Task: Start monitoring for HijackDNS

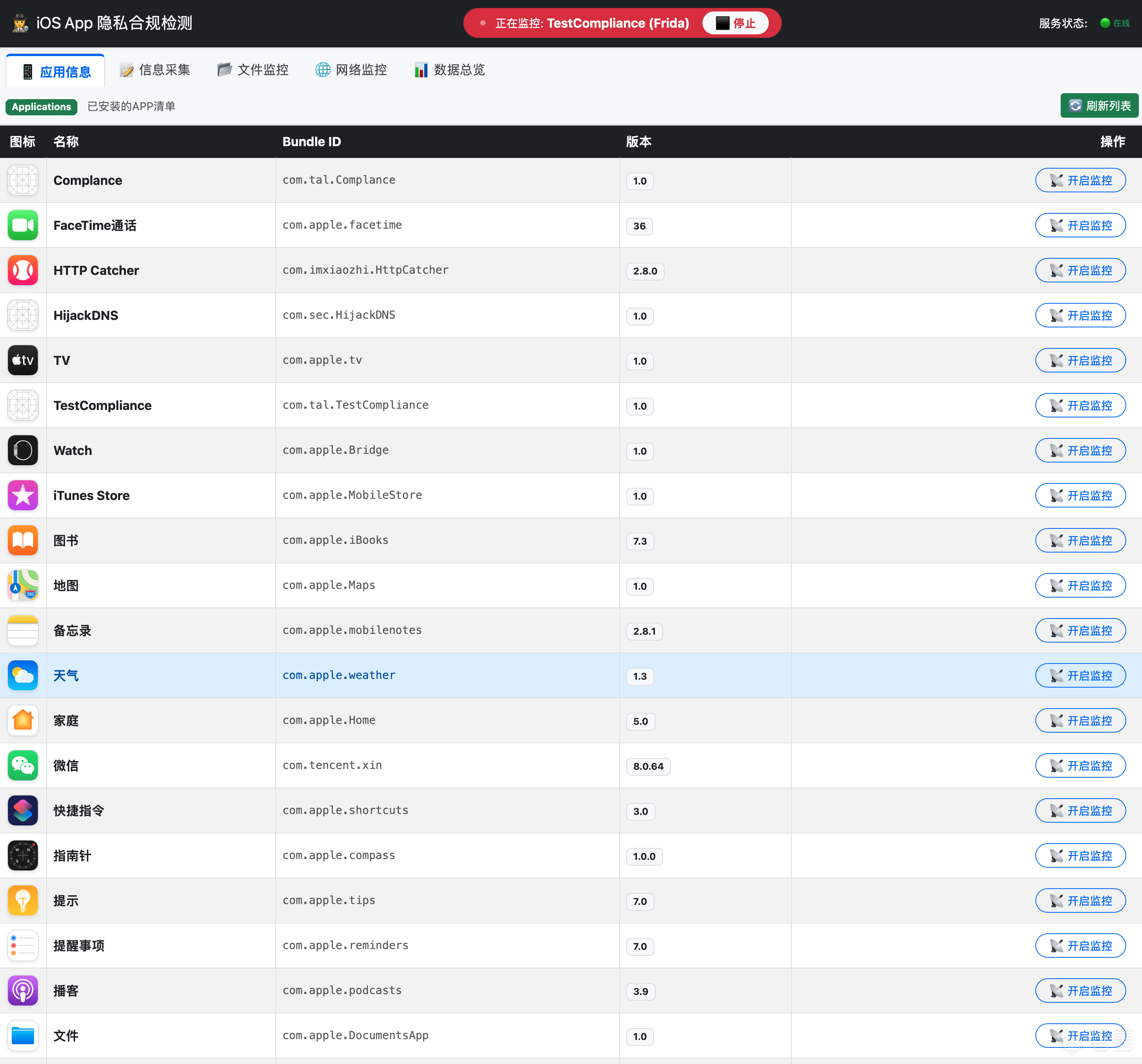Action: tap(1080, 316)
